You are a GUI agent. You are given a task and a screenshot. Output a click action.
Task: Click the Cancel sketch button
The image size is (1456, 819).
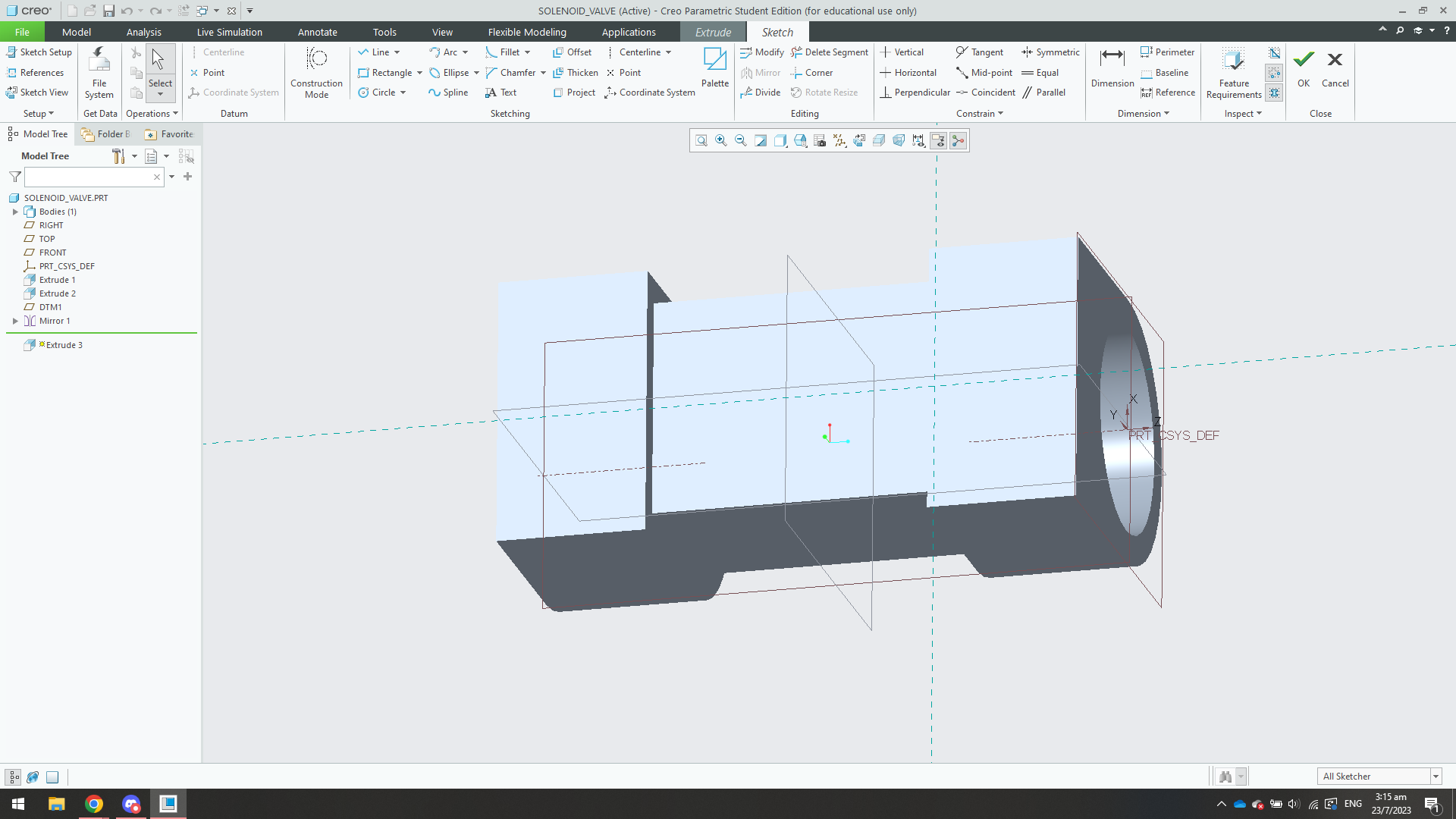coord(1335,67)
